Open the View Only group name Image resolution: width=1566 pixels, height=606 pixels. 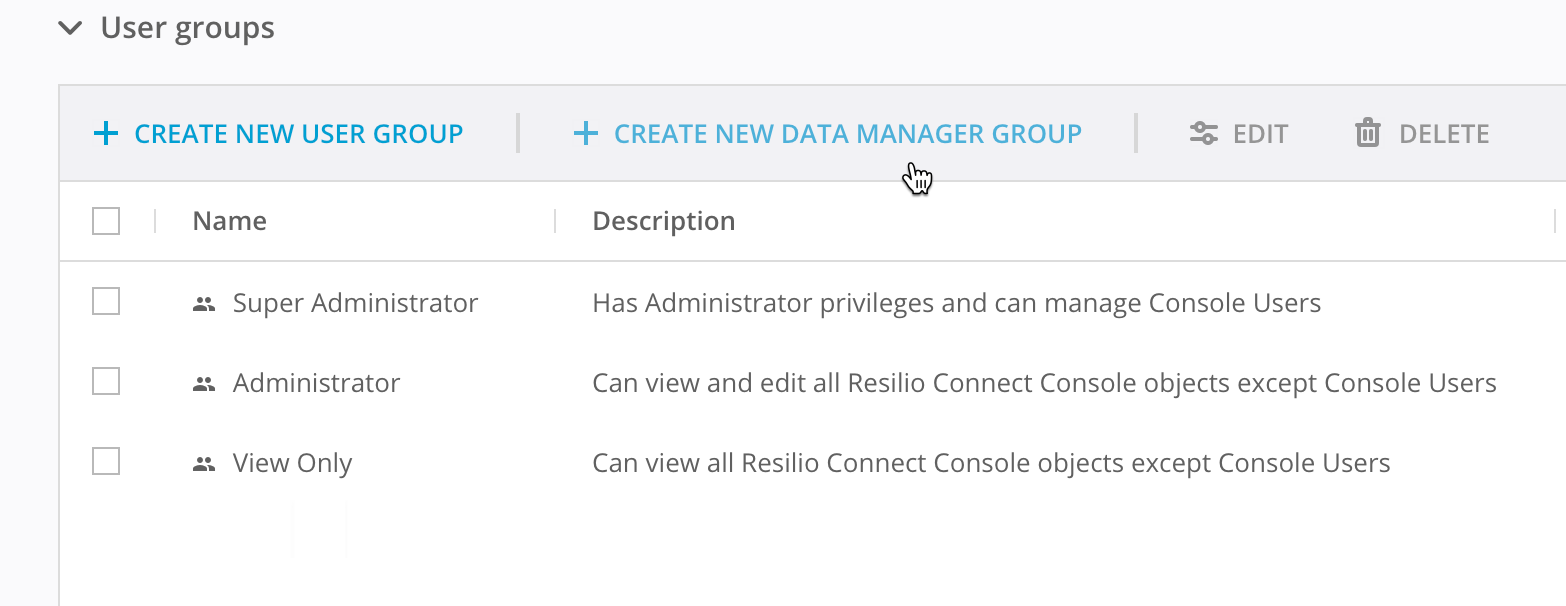(292, 463)
